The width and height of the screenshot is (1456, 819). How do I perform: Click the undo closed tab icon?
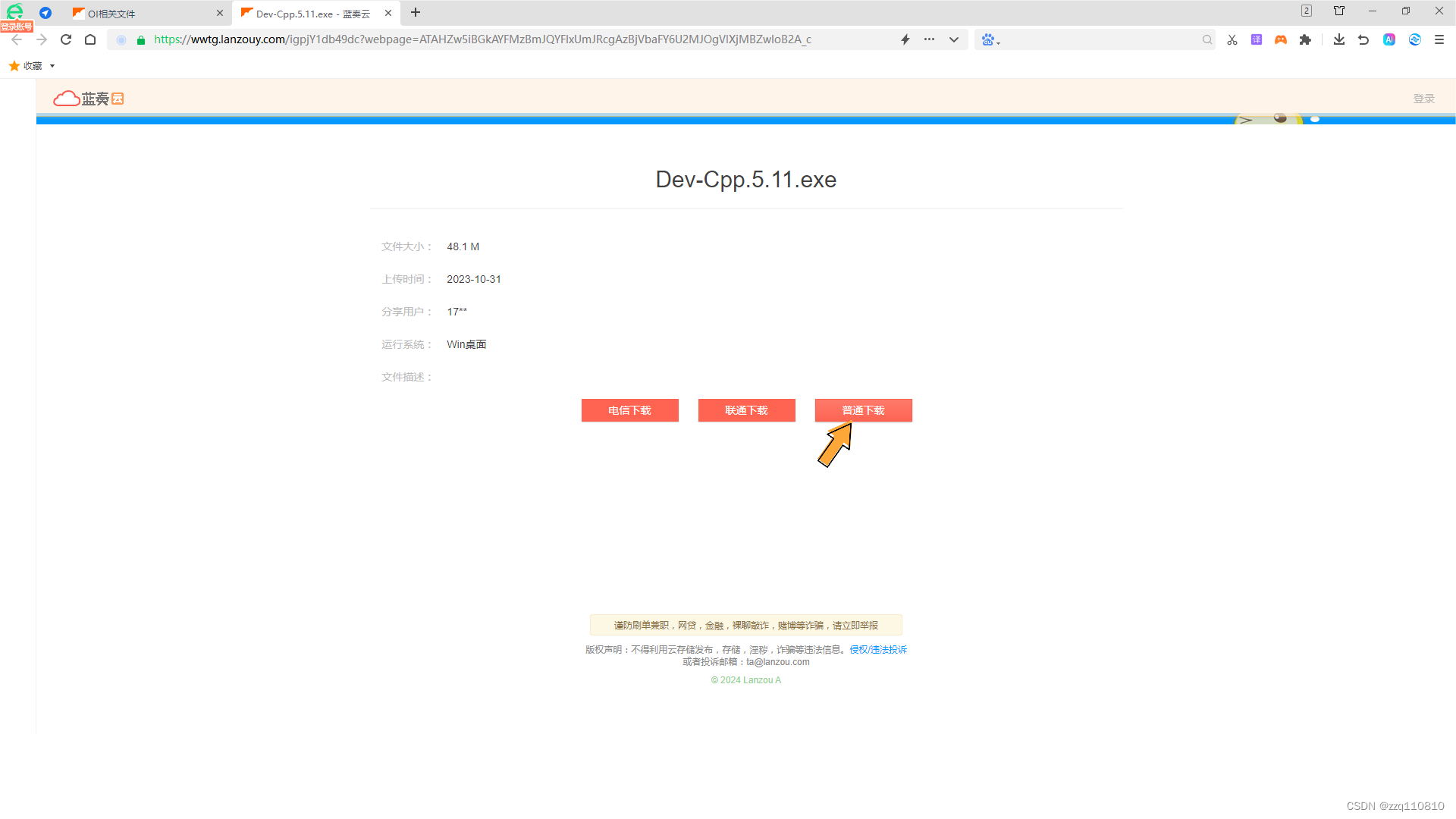pos(1363,39)
